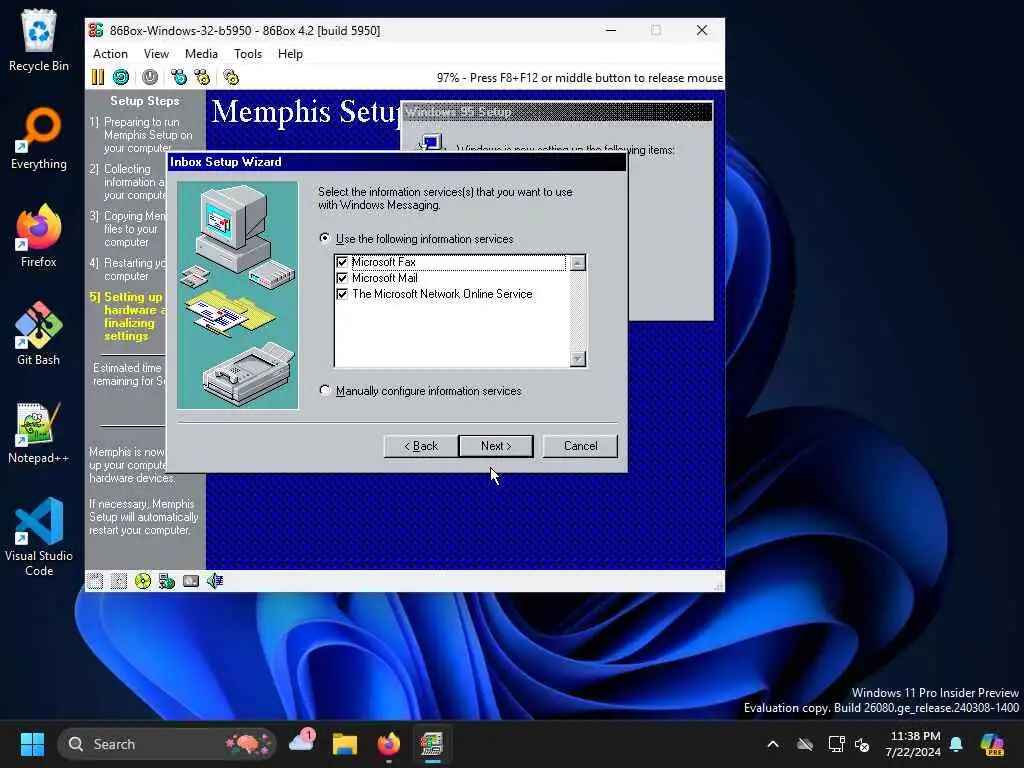Click the second floppy drive status icon

119,581
